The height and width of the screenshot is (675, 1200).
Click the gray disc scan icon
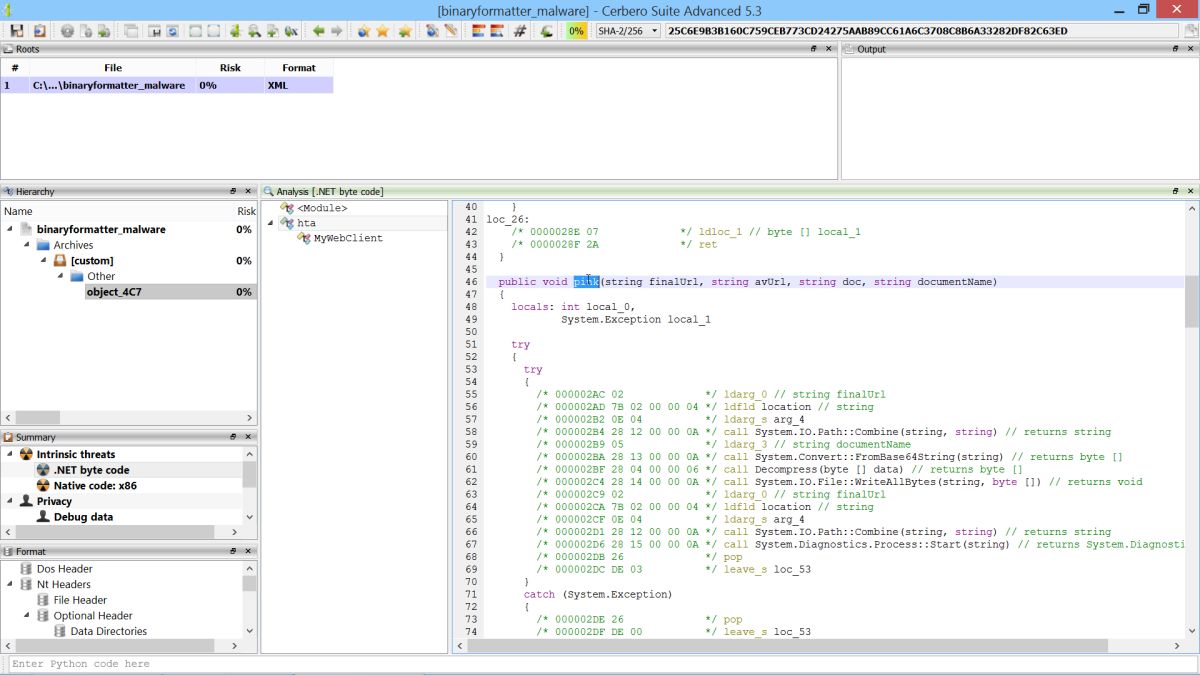(68, 31)
